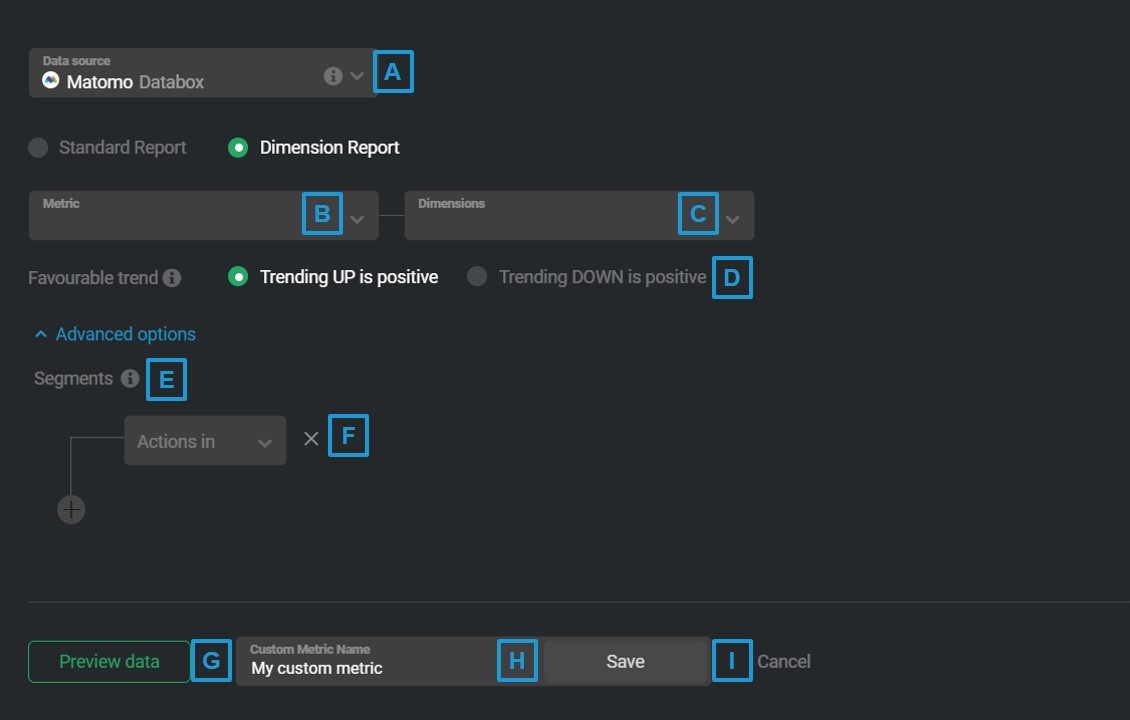Click the Preview data button
1130x720 pixels.
[108, 661]
